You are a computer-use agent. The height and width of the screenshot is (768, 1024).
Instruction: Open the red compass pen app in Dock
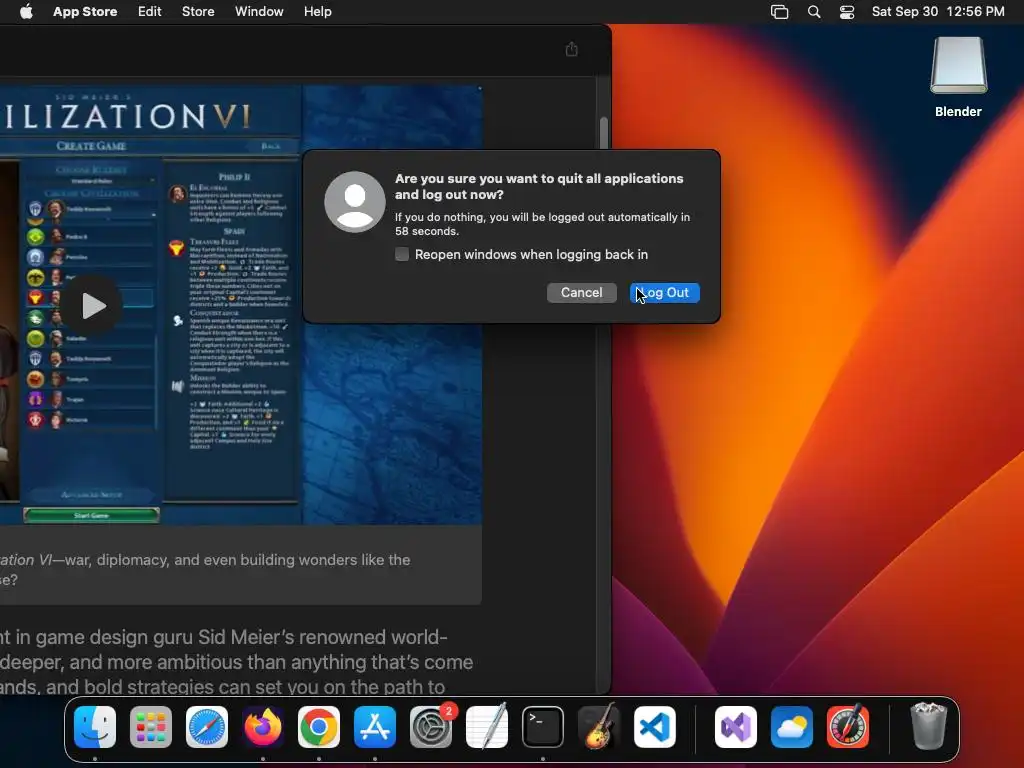pyautogui.click(x=848, y=727)
